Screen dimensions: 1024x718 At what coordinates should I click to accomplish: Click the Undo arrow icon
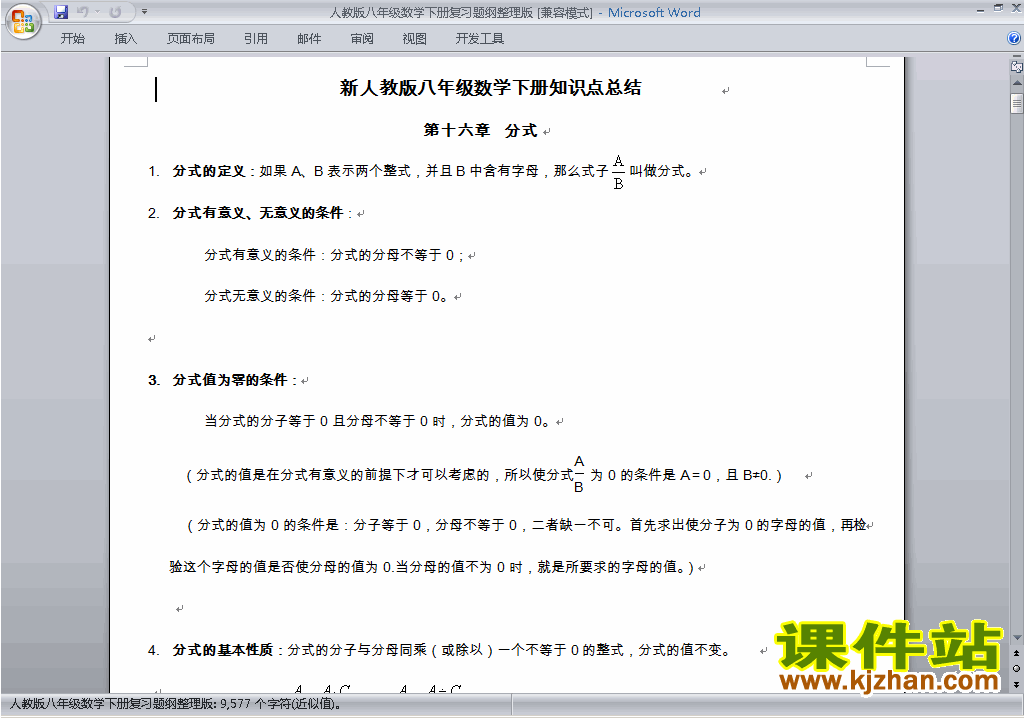coord(82,12)
